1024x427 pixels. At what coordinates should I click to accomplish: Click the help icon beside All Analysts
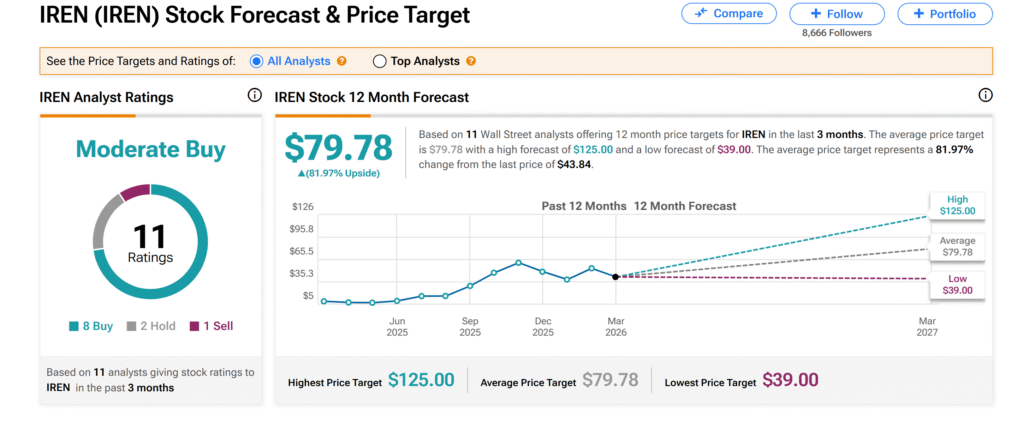coord(342,61)
